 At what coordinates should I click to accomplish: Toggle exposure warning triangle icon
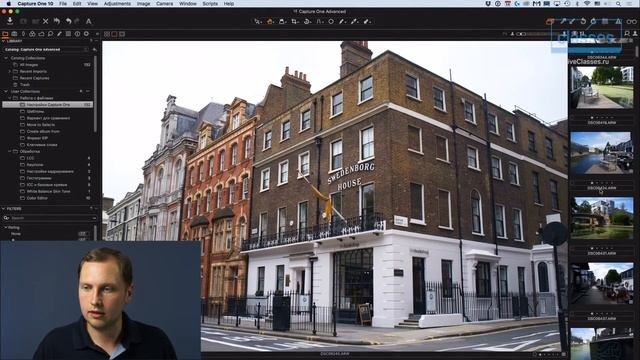coord(619,21)
